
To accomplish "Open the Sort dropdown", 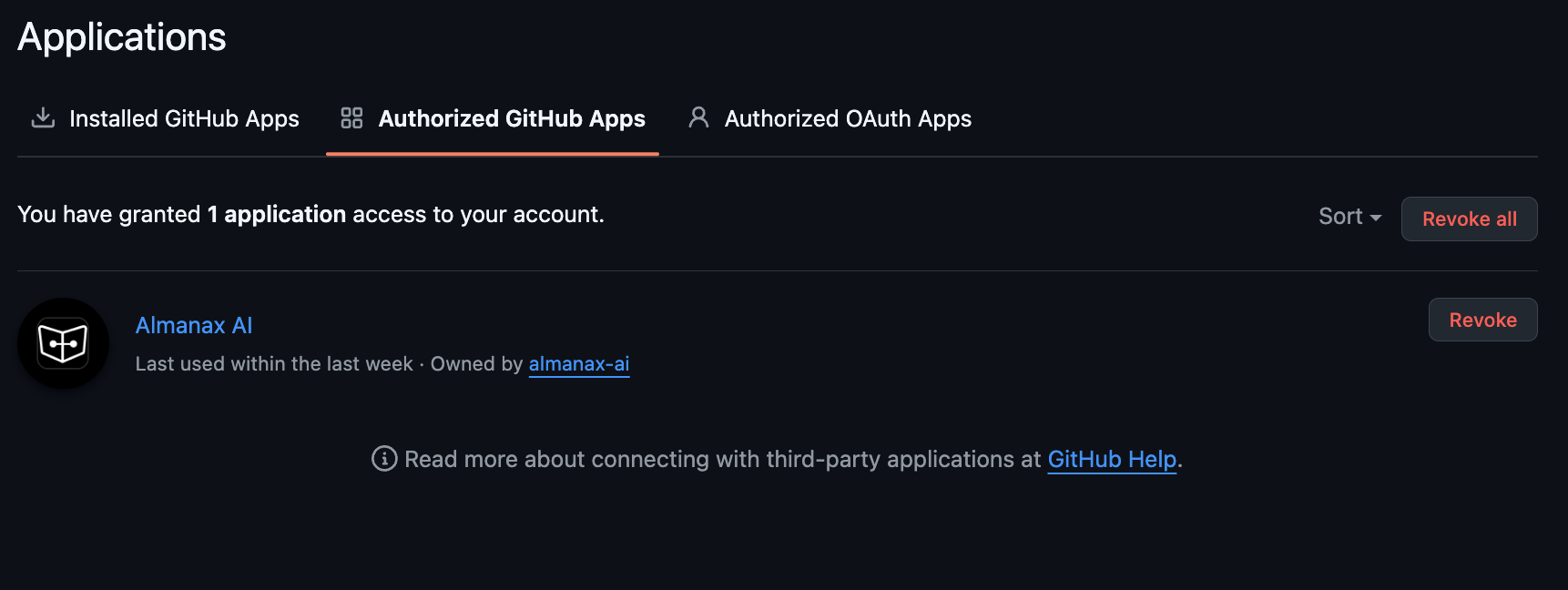I will (1349, 217).
